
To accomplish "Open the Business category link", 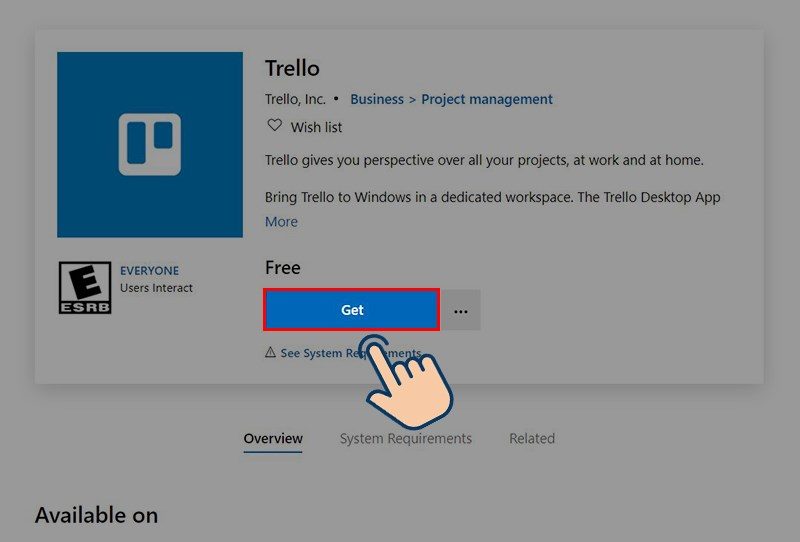I will 376,99.
